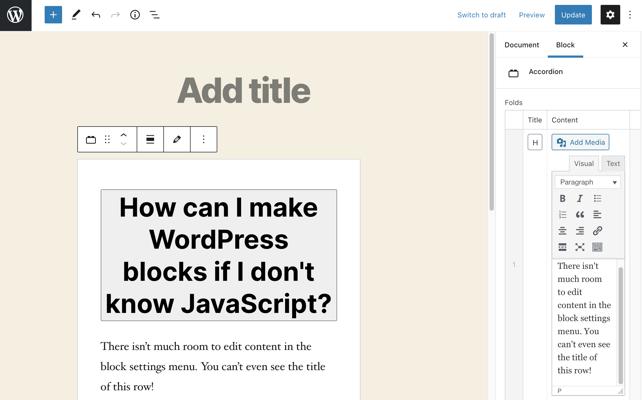Toggle the block toolbar edit pencil button
The width and height of the screenshot is (642, 400).
(x=177, y=140)
